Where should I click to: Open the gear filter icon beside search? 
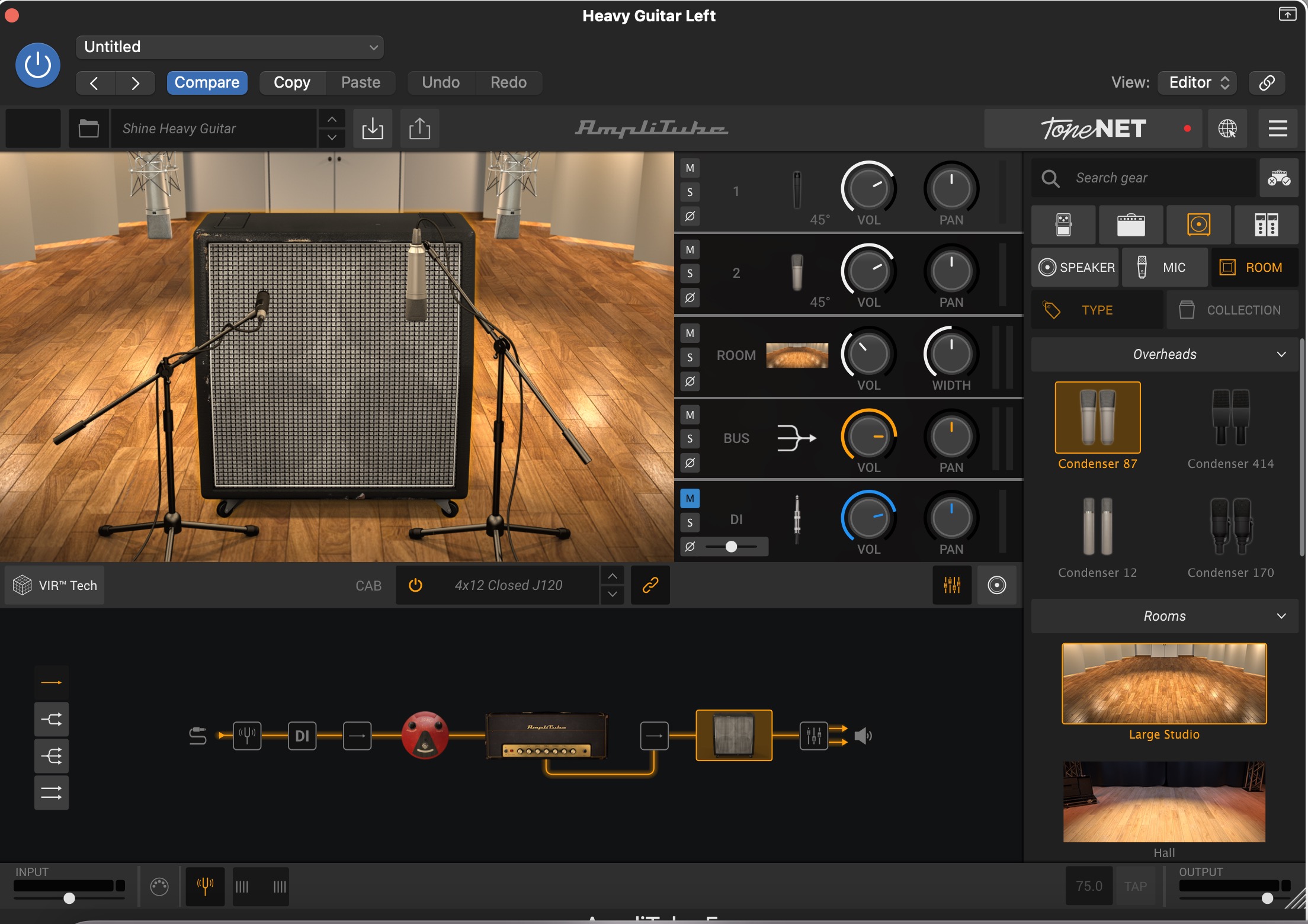[1279, 178]
